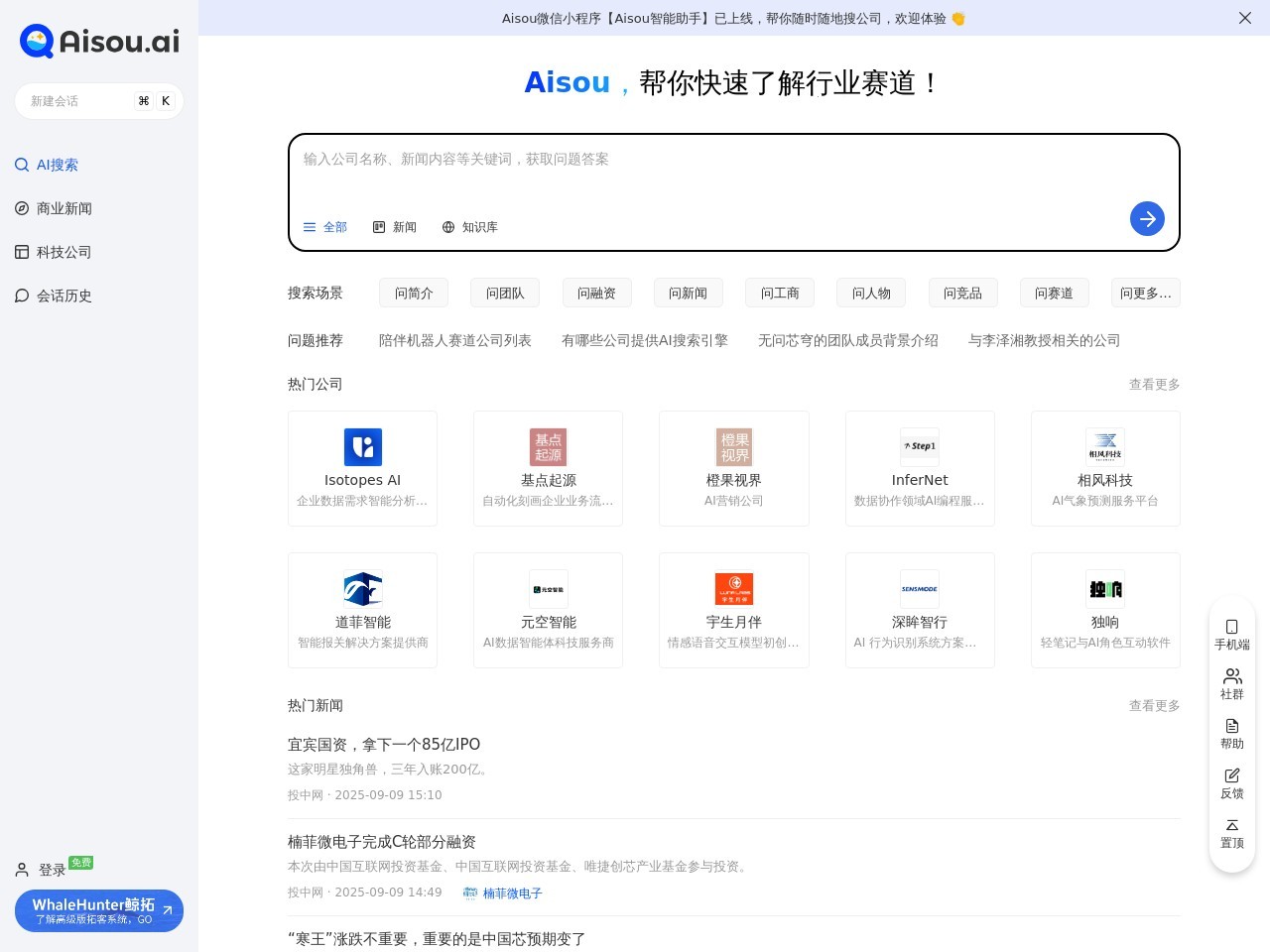Close the top announcement banner
This screenshot has width=1270, height=952.
click(x=1245, y=18)
